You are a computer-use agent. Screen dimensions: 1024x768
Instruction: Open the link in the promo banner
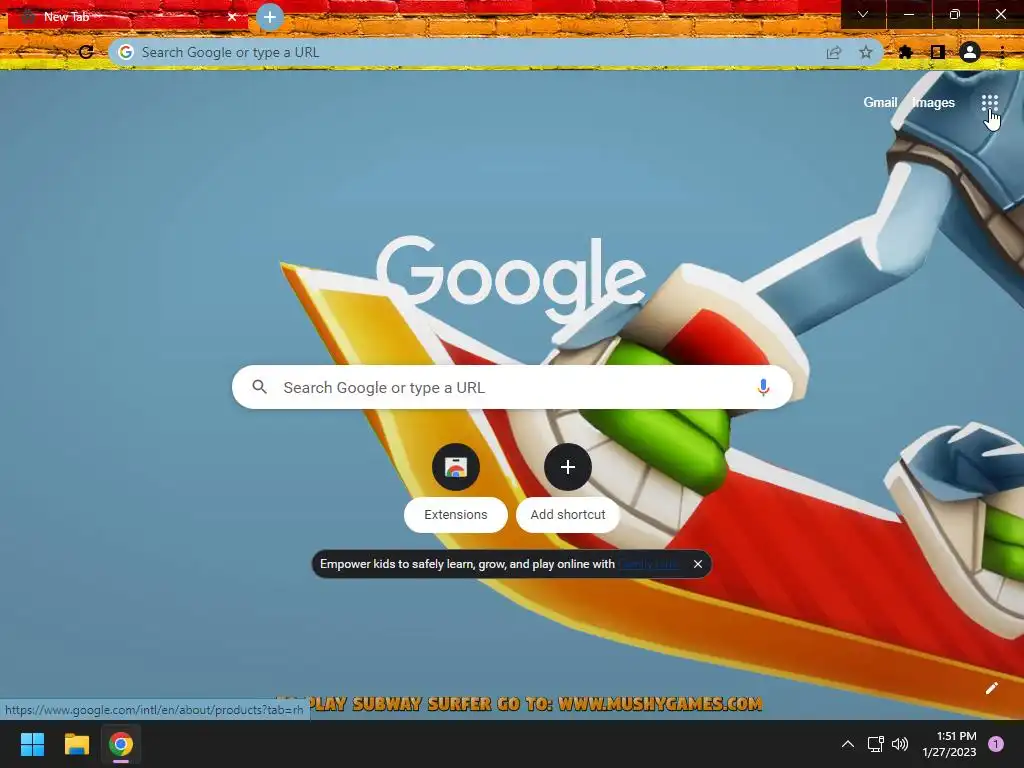coord(648,564)
